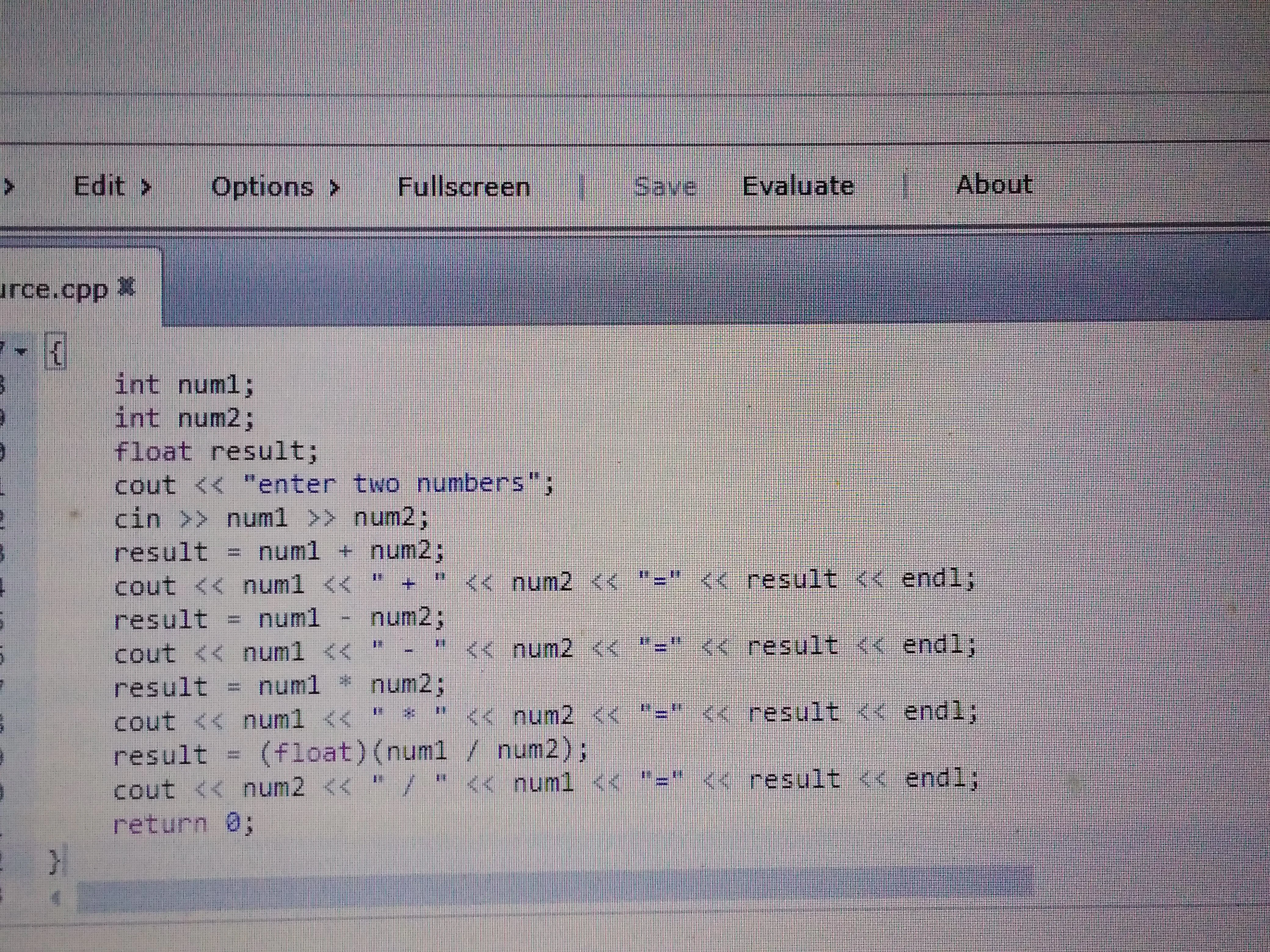The image size is (1270, 952).
Task: Click the highlighted opening brace
Action: tap(56, 352)
